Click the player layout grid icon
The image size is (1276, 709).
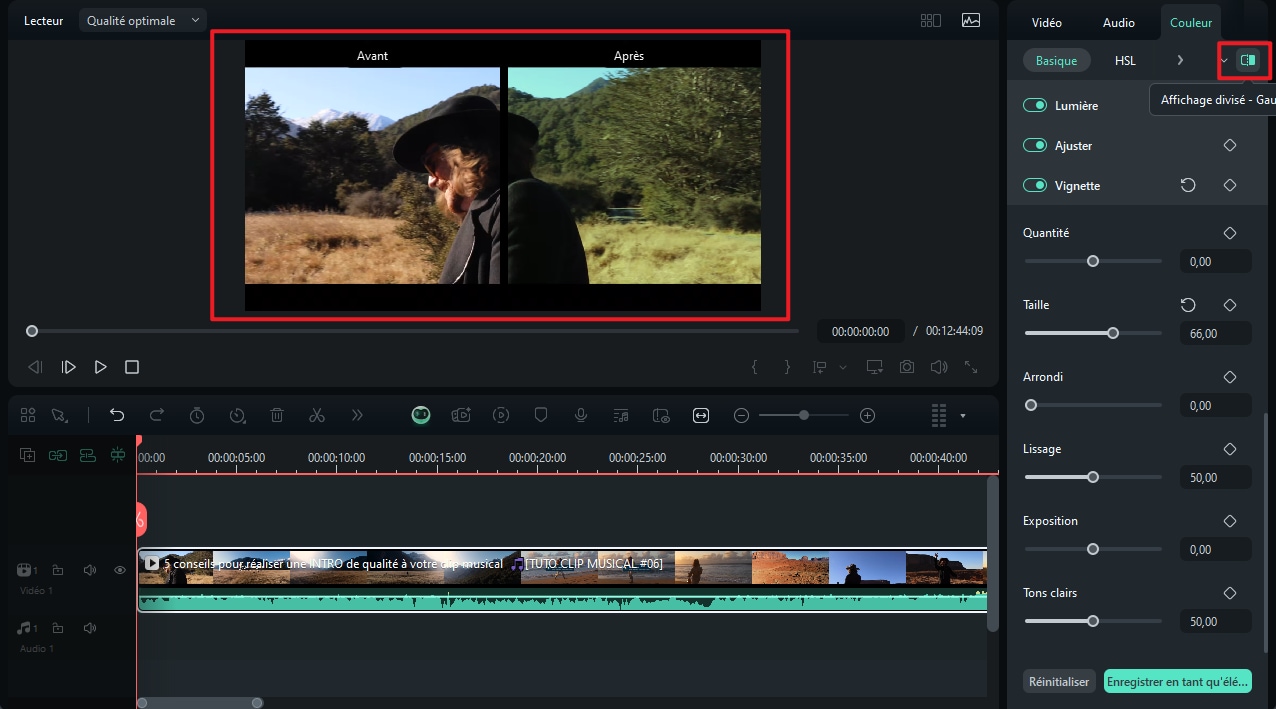(931, 20)
